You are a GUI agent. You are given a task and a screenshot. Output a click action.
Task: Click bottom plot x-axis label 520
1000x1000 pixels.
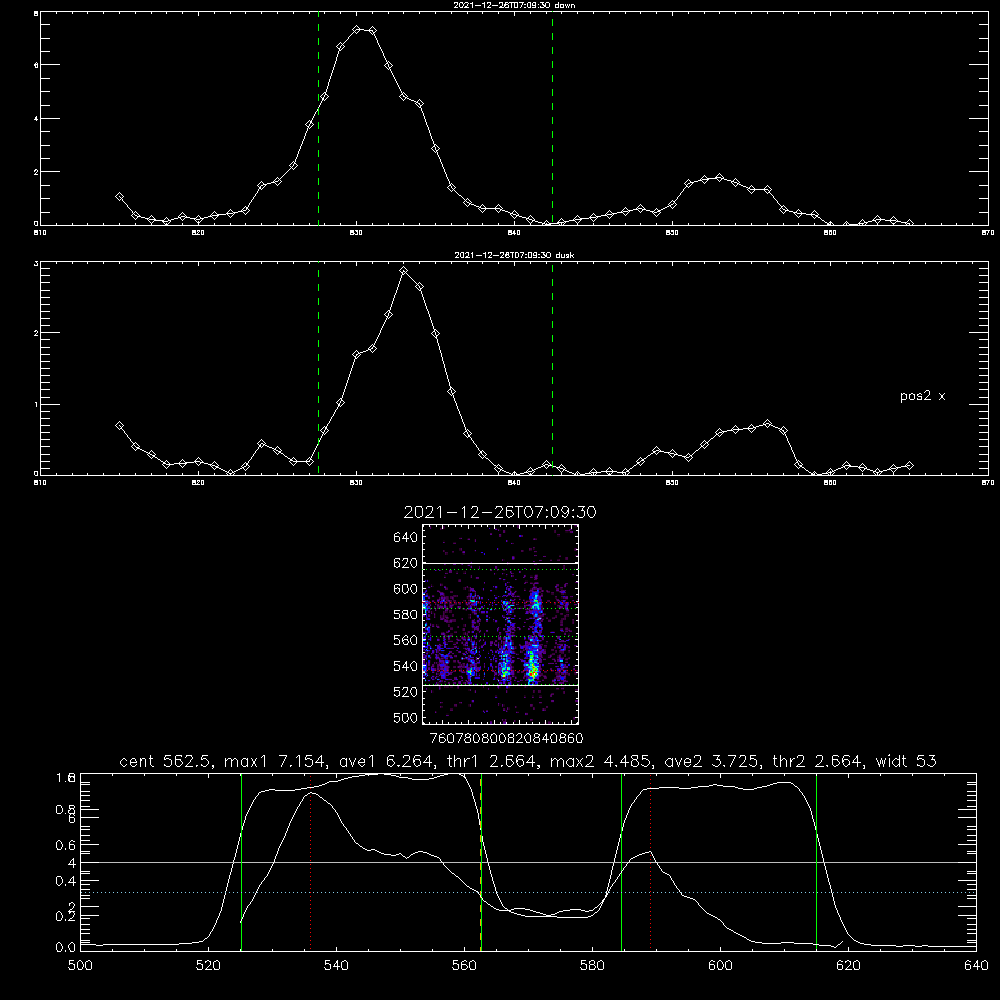[208, 966]
